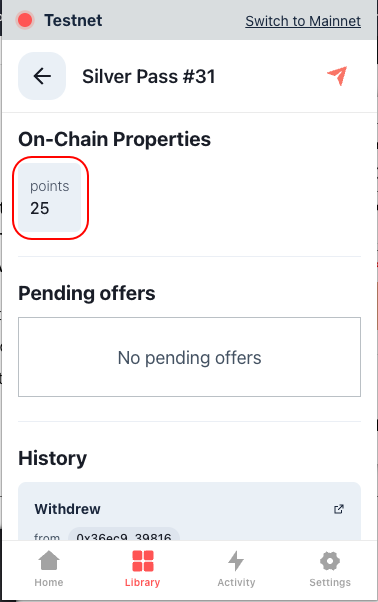378x602 pixels.
Task: Click the Settings tab label text
Action: pos(330,582)
